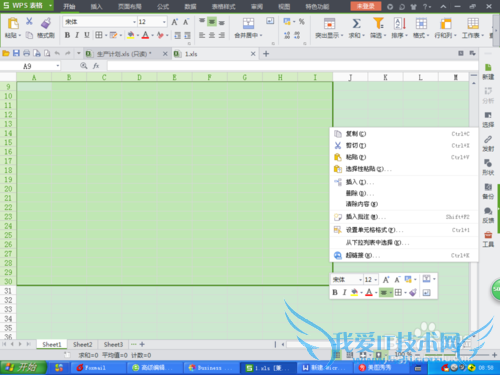The image size is (500, 375).
Task: Click the scissors Cut icon in ribbon
Action: click(29, 21)
